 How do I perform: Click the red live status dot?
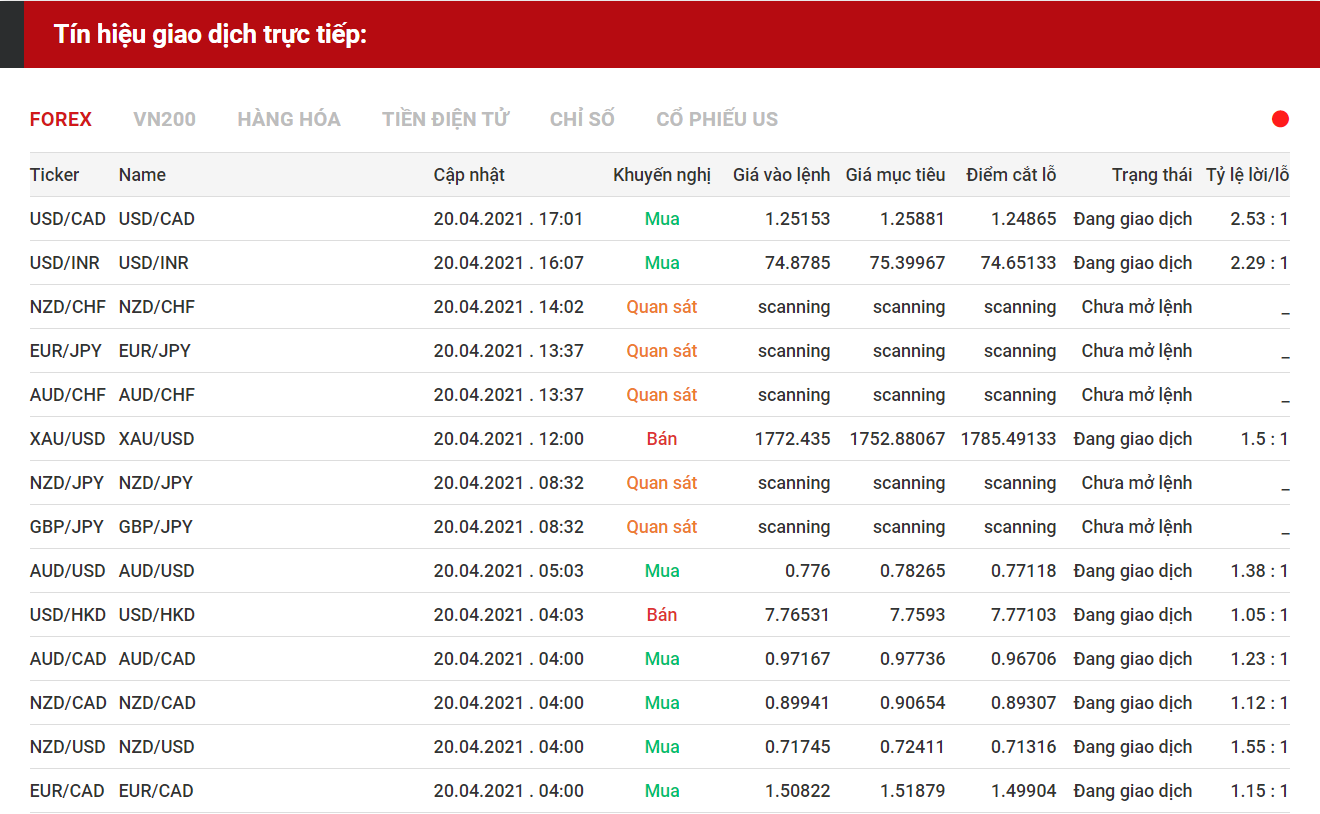(1280, 119)
